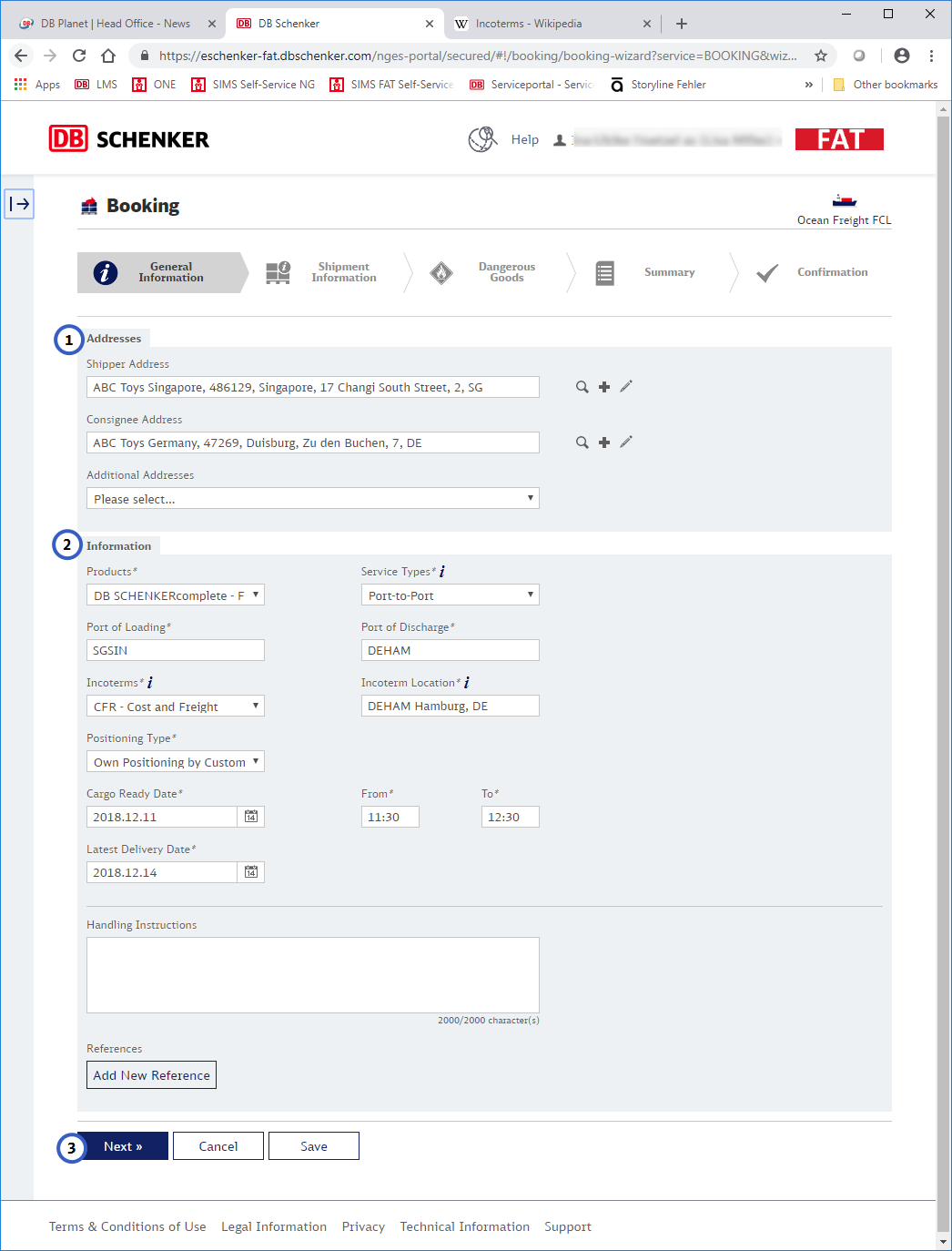Open browser home page

pyautogui.click(x=108, y=56)
